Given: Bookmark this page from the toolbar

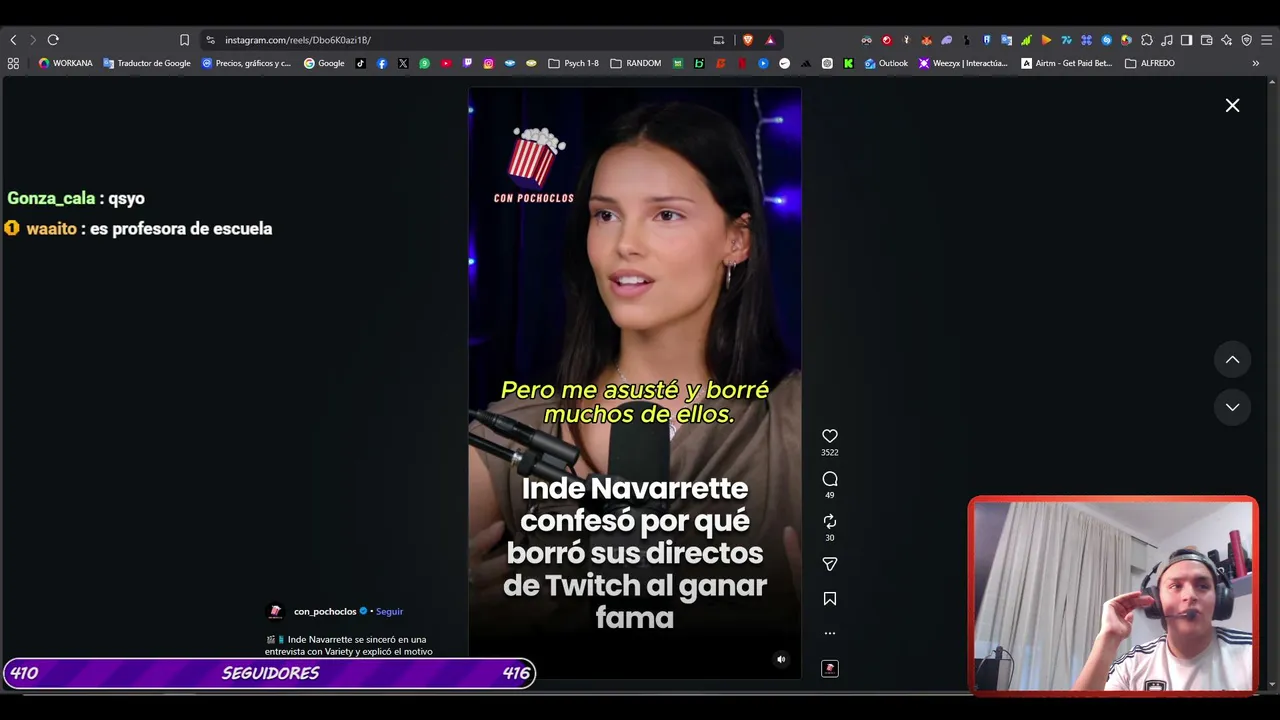Looking at the screenshot, I should pos(184,40).
